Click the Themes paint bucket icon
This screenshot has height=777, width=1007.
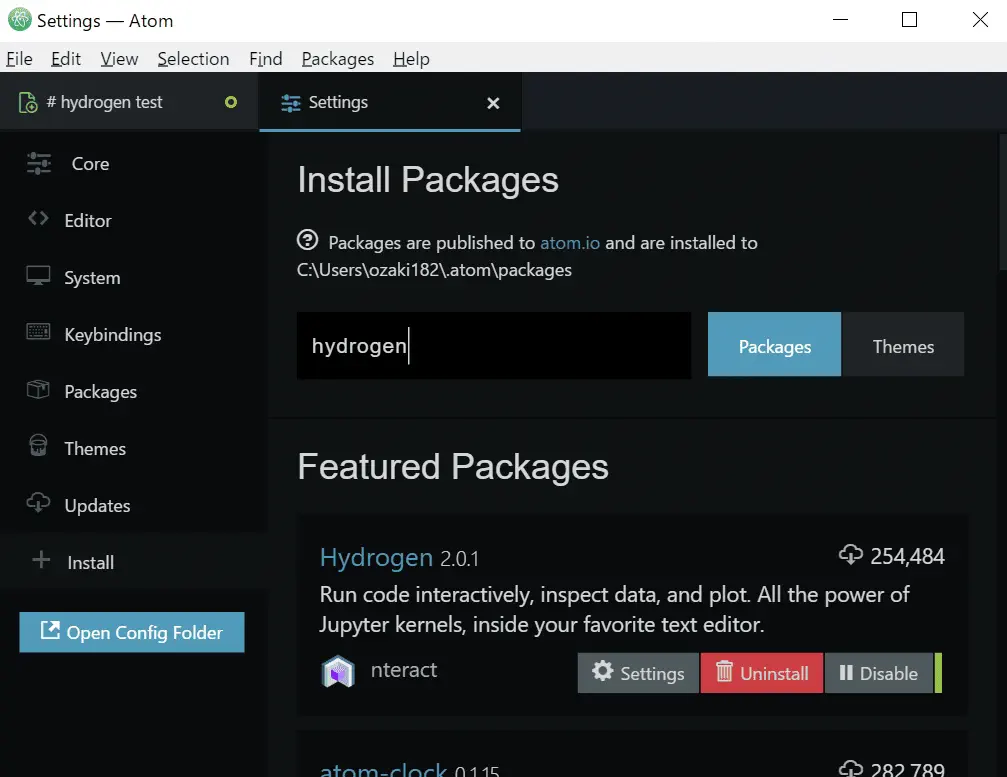pyautogui.click(x=38, y=447)
